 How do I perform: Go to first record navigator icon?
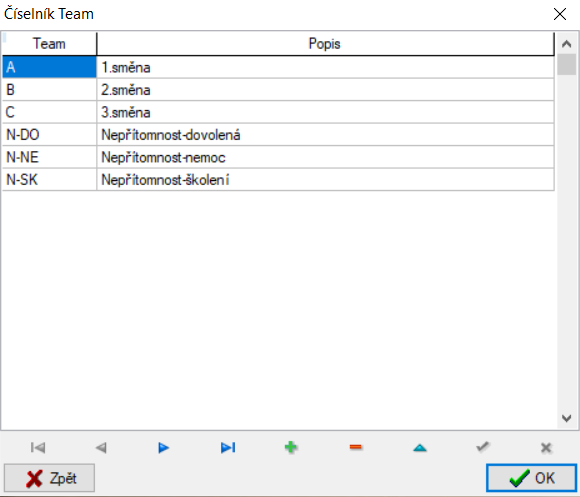point(38,447)
